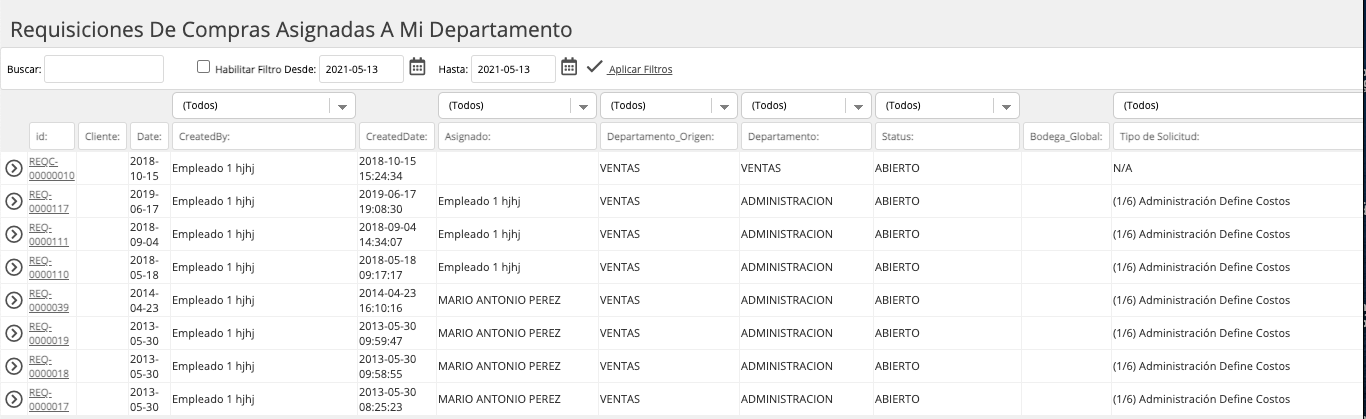Click the Hasta date field 2021-05-13
This screenshot has height=419, width=1366.
tap(513, 69)
